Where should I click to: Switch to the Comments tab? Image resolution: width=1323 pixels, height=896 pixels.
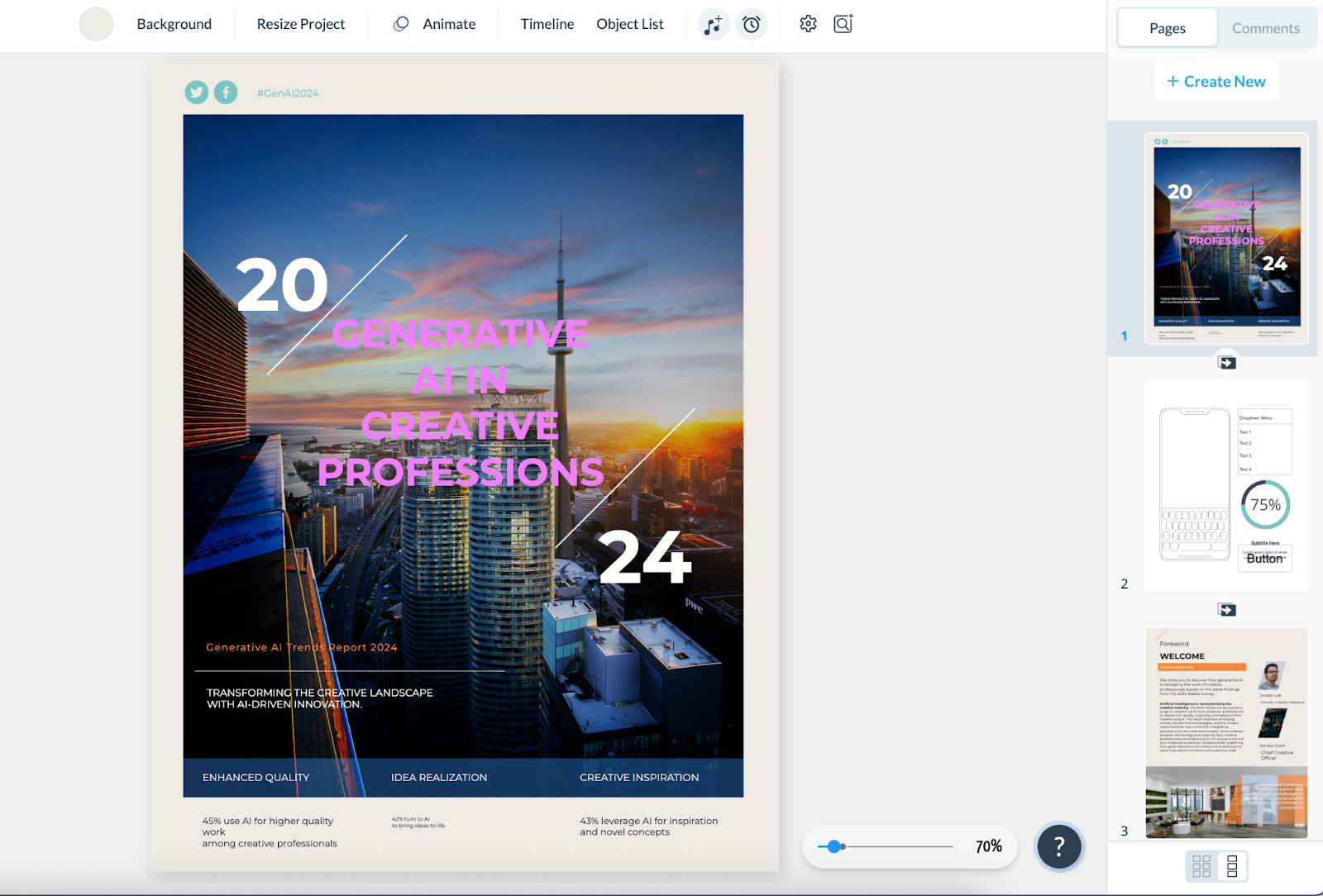[x=1266, y=27]
